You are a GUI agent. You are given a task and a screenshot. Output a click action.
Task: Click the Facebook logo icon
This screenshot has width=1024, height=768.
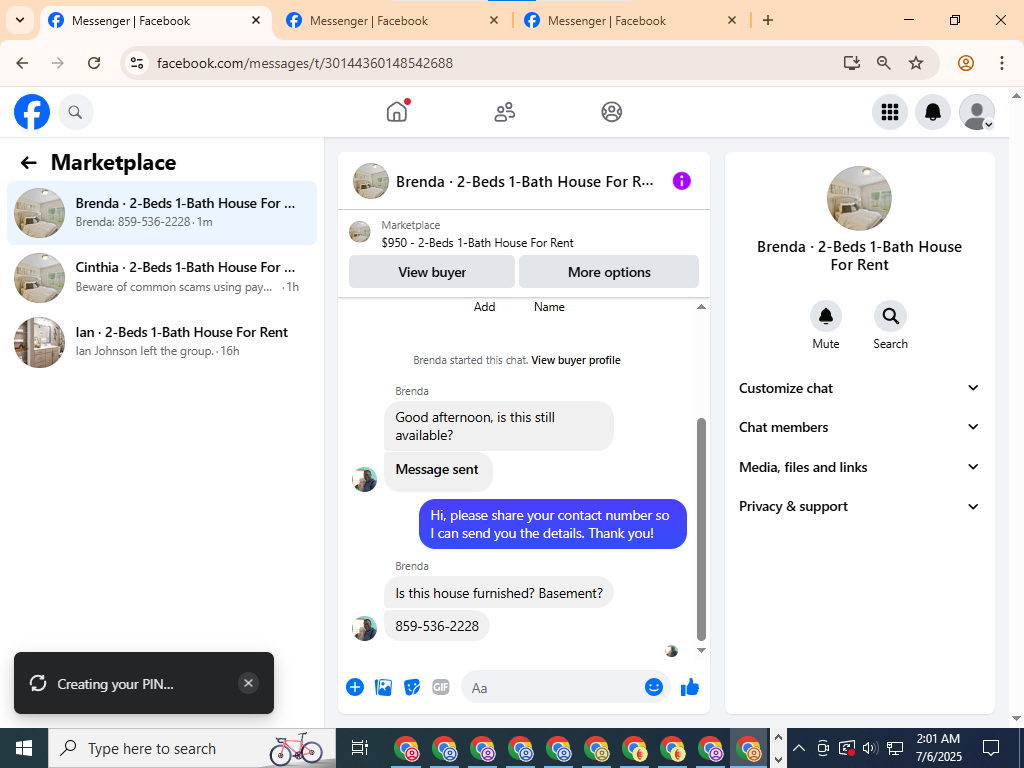32,112
